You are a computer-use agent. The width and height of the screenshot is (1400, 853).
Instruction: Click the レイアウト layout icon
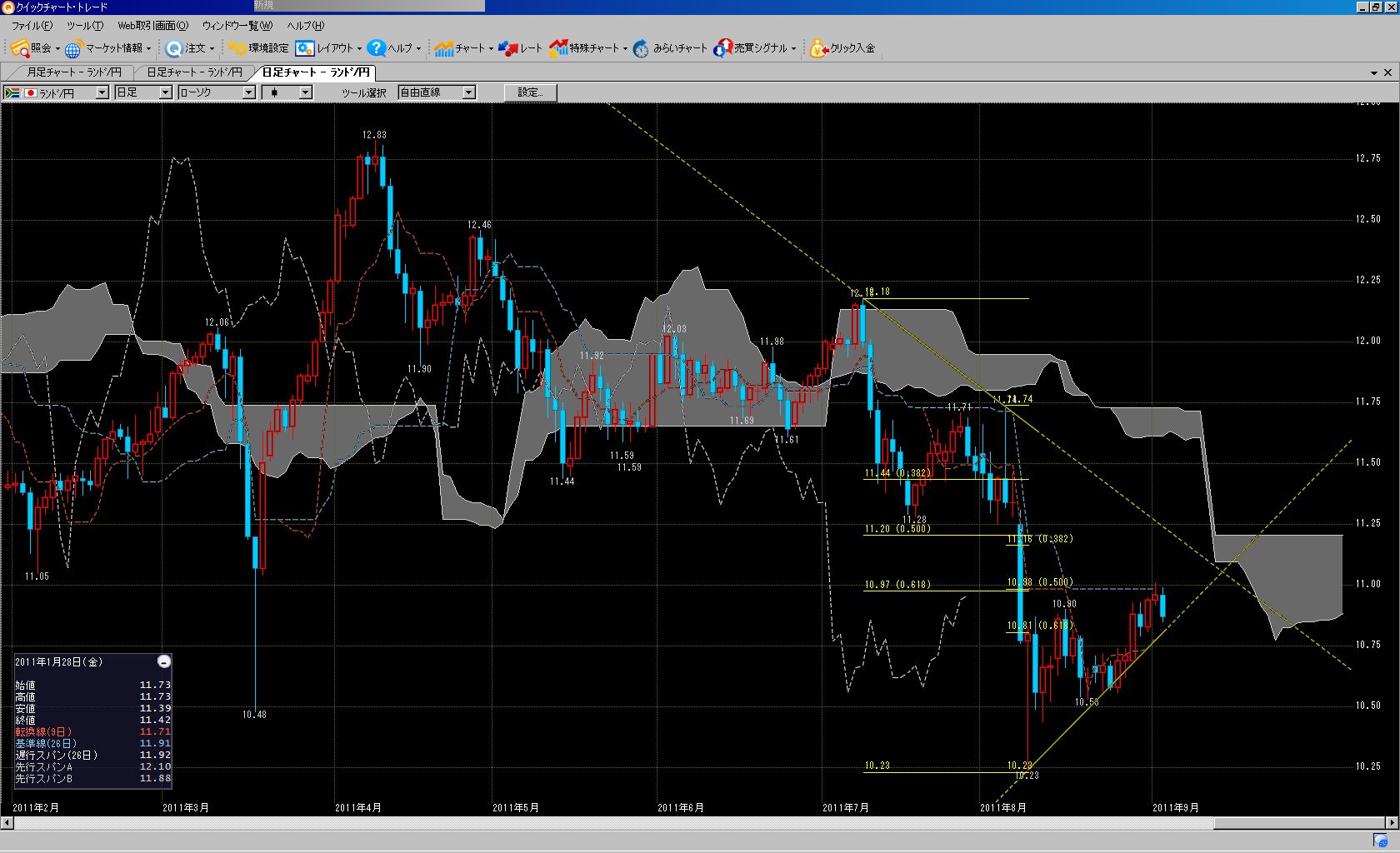[x=305, y=48]
